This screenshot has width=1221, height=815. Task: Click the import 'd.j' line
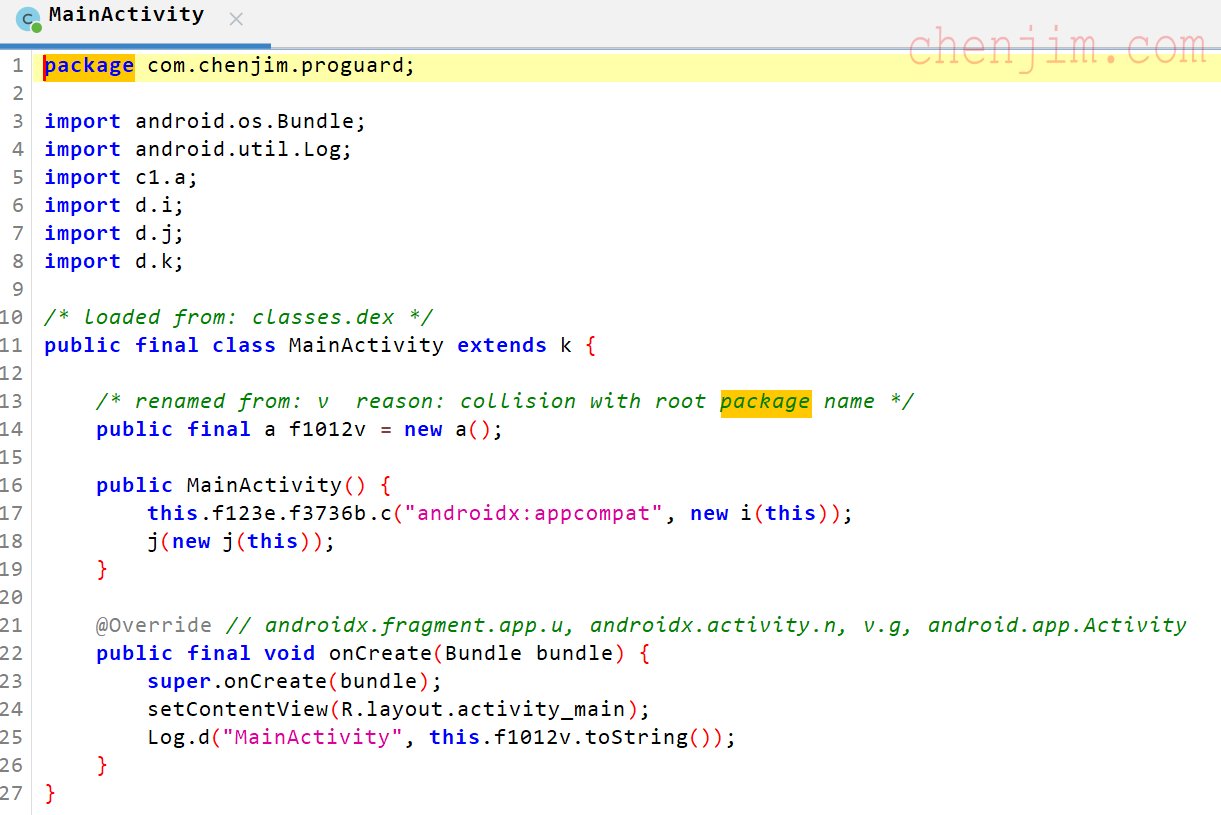point(114,234)
